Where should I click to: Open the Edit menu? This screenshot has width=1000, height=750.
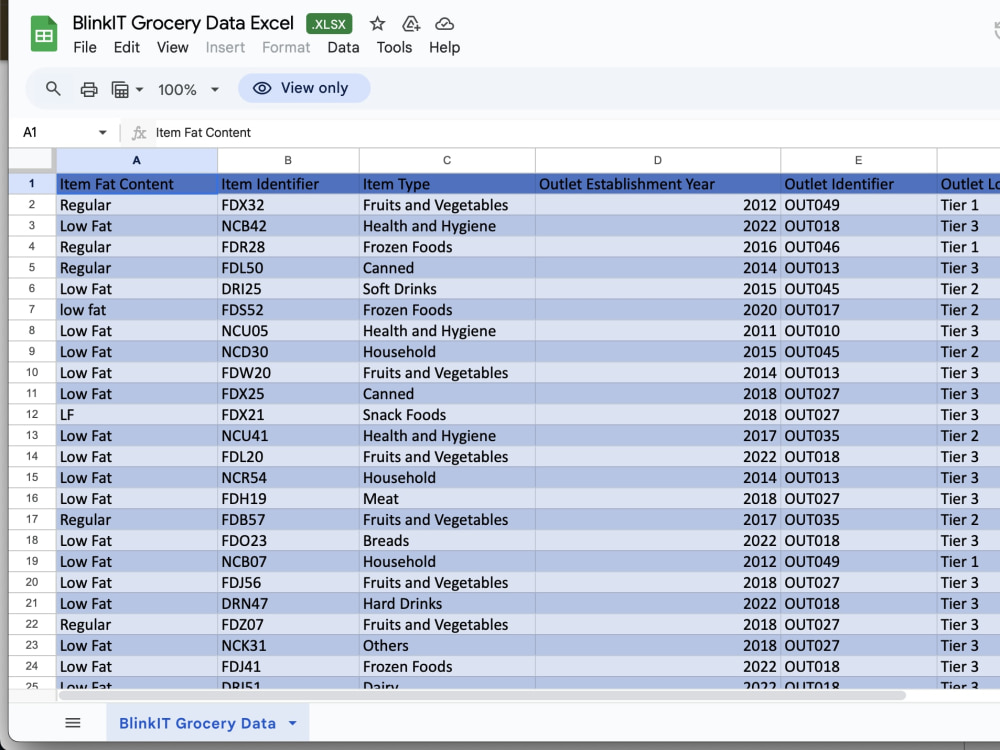click(126, 48)
